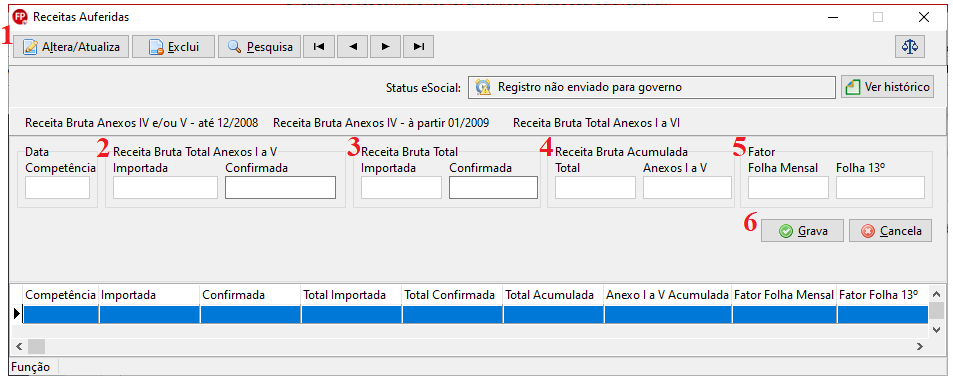Click the grid row indicator arrow
The image size is (953, 383).
point(17,314)
